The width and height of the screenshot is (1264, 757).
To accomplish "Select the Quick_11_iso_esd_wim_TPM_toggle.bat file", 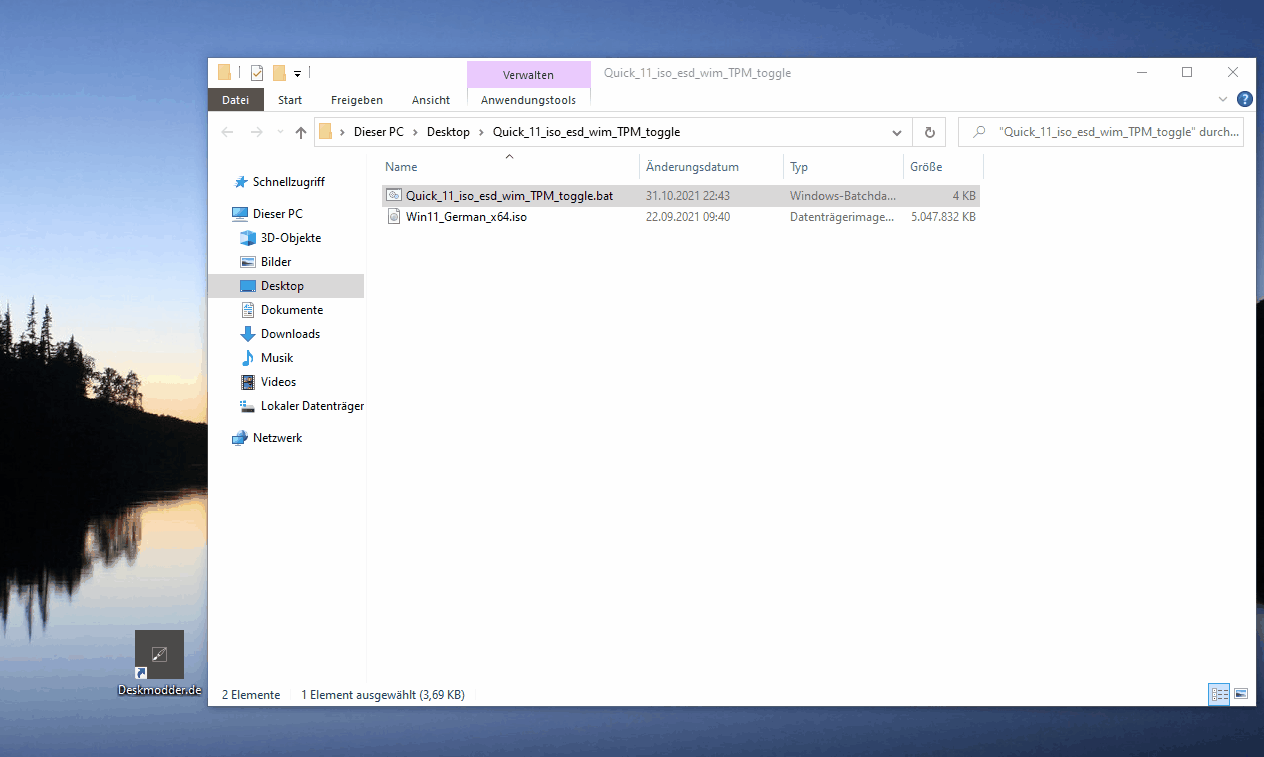I will [681, 196].
